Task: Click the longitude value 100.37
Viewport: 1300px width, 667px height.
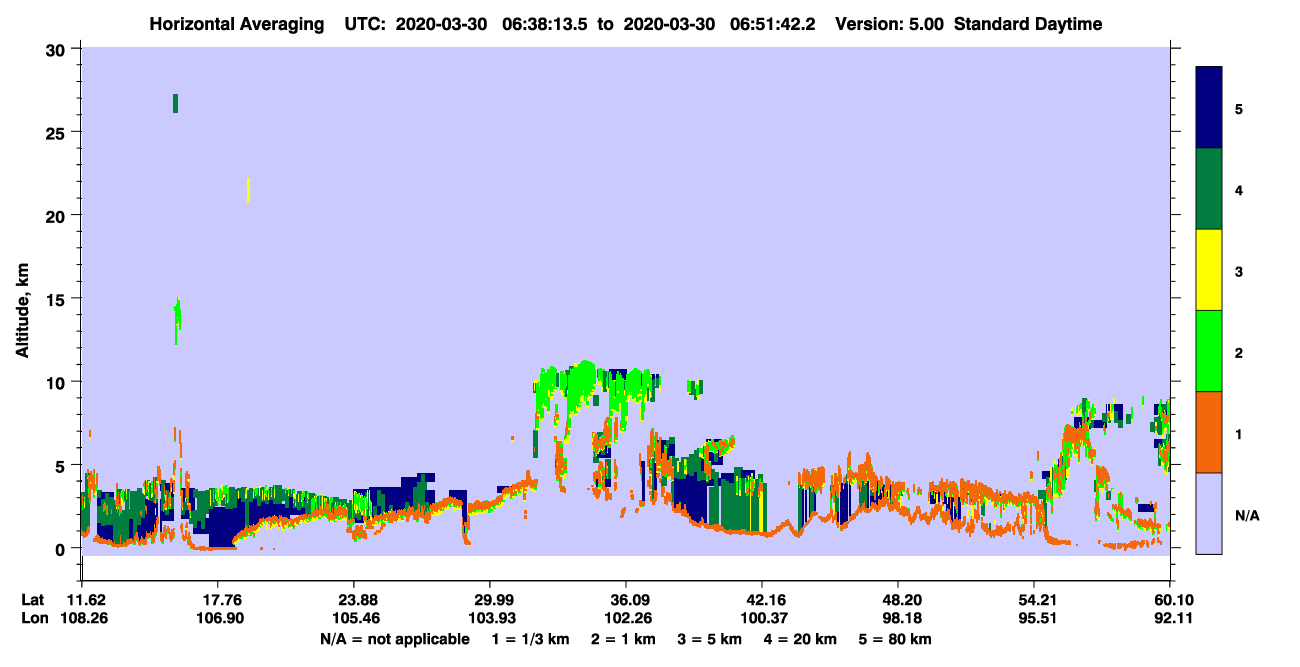Action: [x=766, y=619]
